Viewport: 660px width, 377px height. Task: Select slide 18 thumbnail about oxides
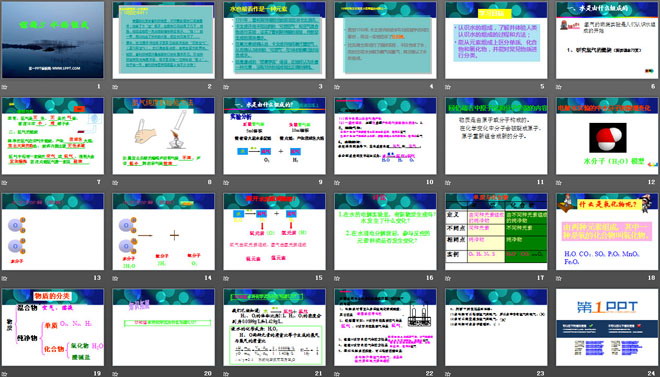point(607,231)
